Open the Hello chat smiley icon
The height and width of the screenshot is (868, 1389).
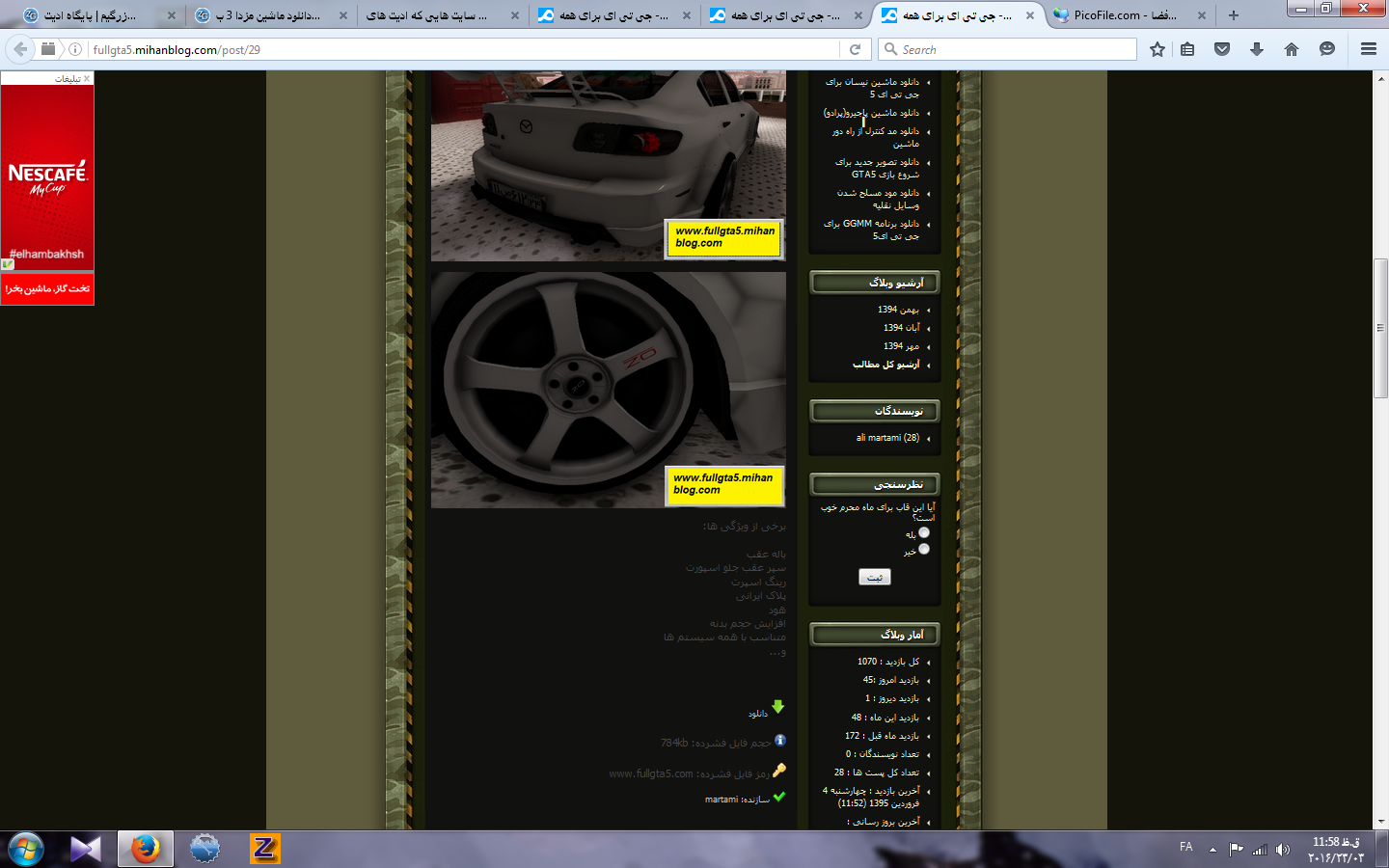tap(1327, 49)
